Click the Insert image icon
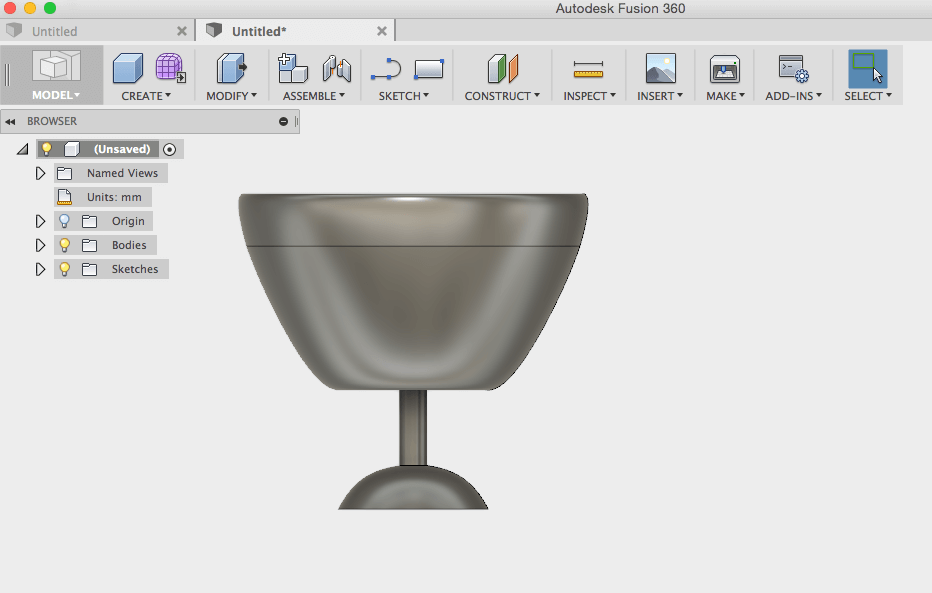This screenshot has width=932, height=593. (660, 68)
